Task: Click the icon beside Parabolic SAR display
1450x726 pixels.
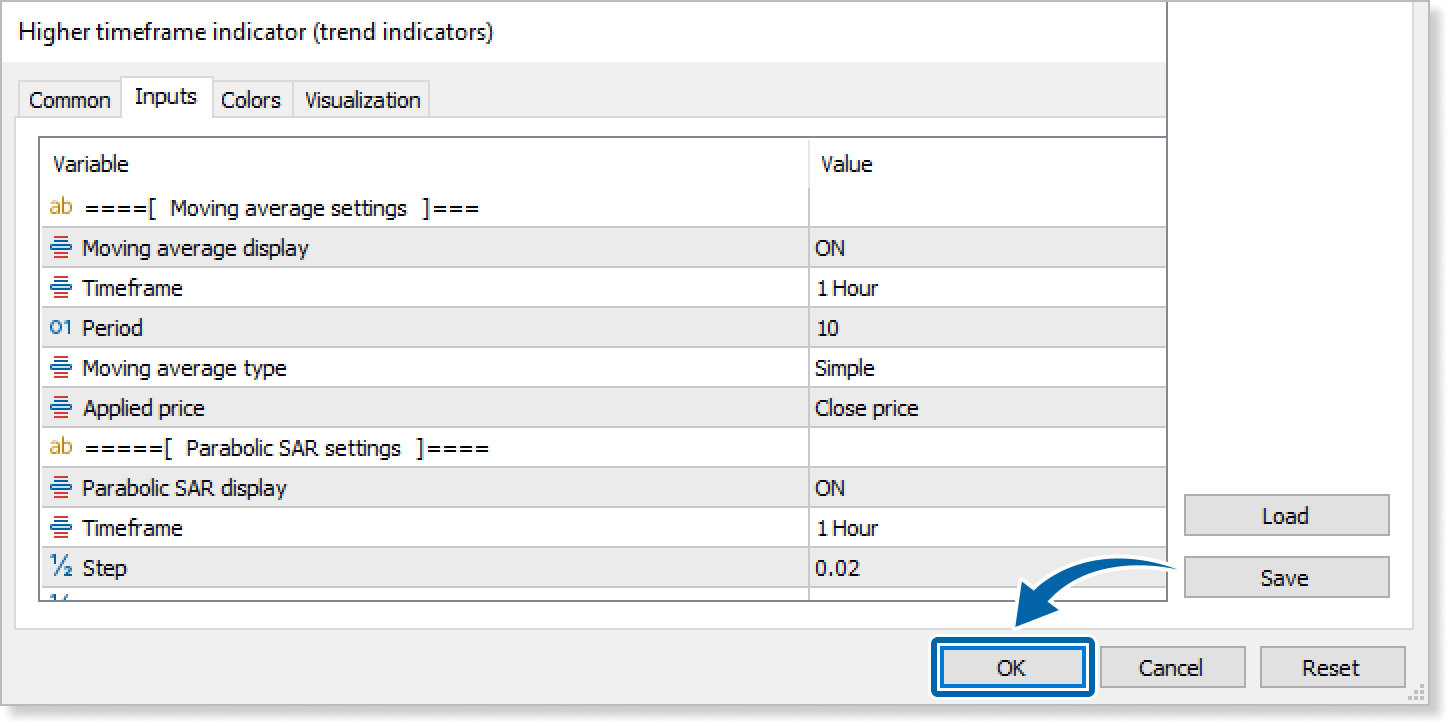Action: click(x=61, y=488)
